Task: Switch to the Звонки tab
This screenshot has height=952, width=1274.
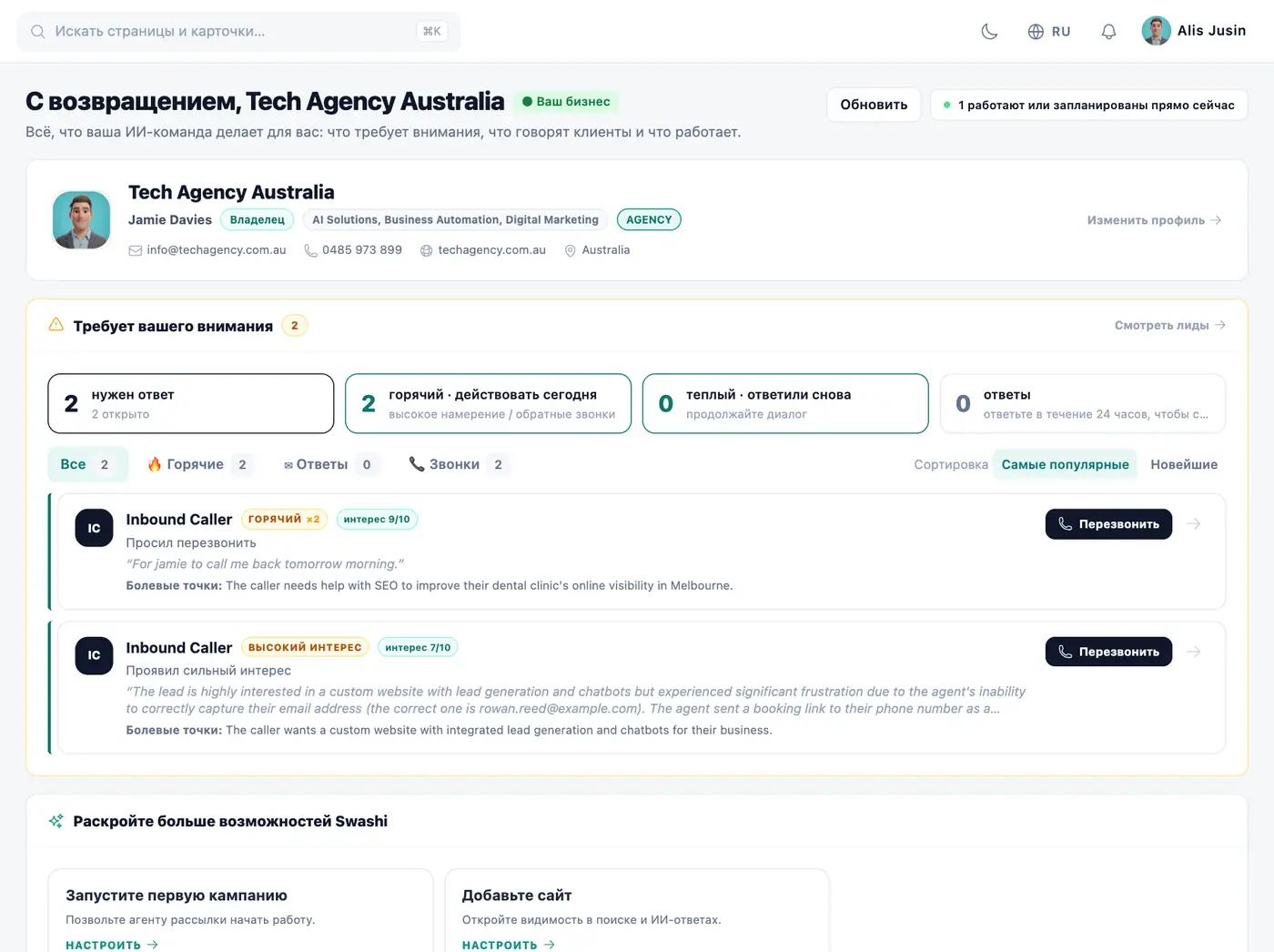Action: coord(459,464)
